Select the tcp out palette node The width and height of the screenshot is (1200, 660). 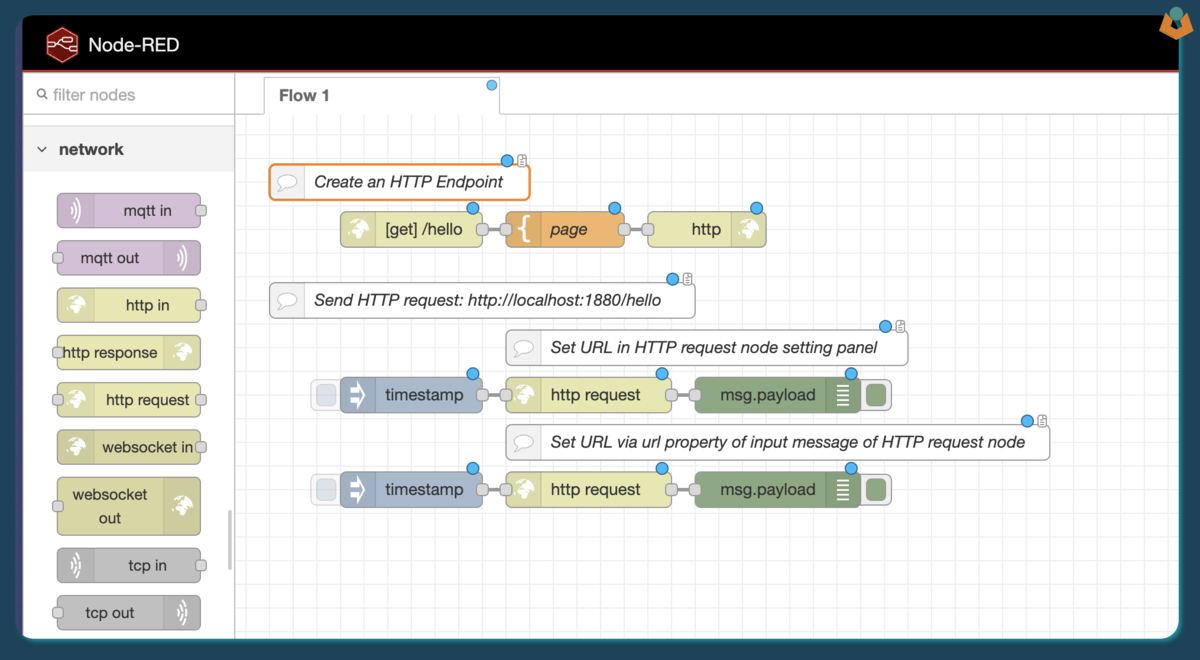[x=129, y=613]
